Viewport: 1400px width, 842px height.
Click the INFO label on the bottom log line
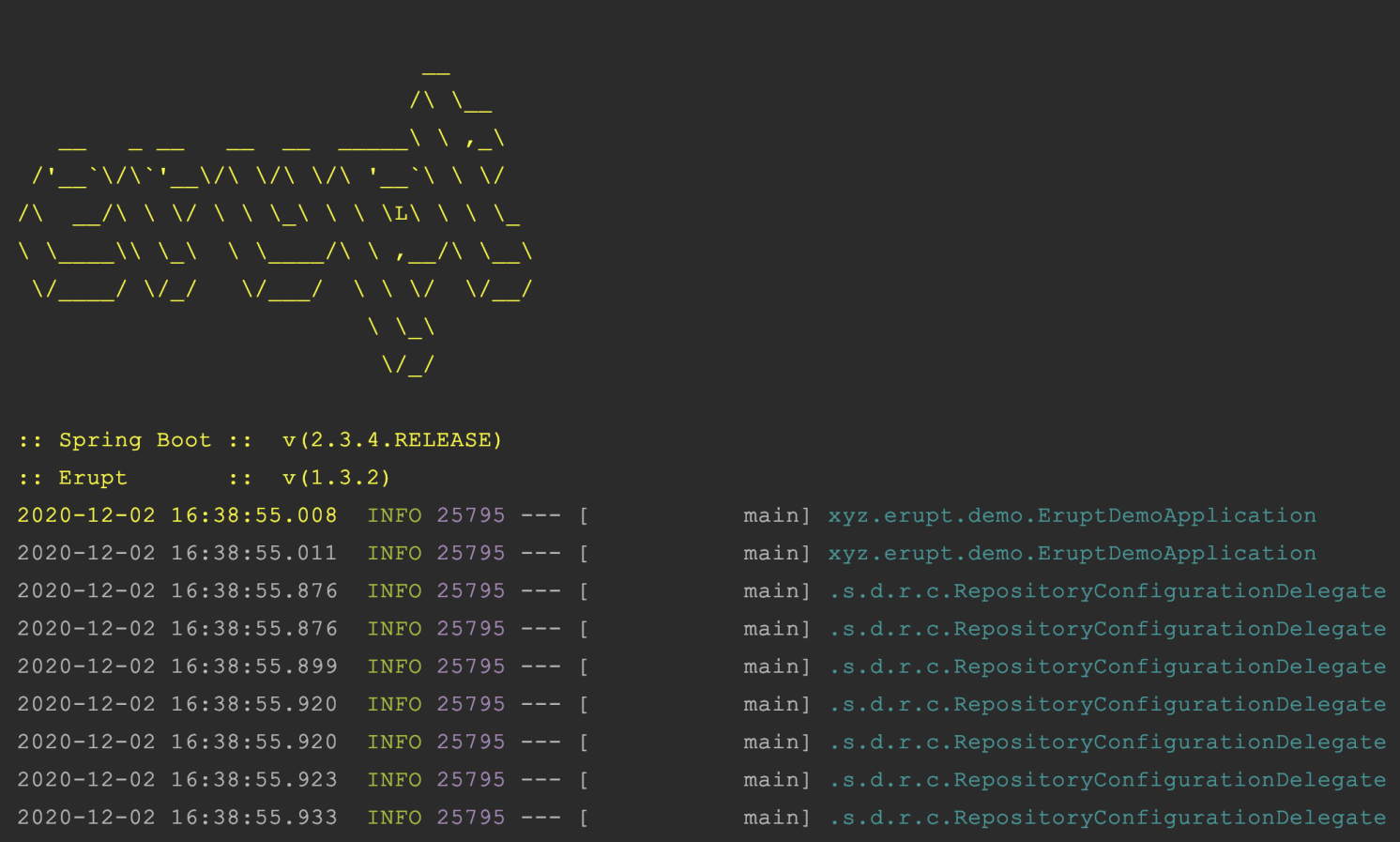coord(394,817)
